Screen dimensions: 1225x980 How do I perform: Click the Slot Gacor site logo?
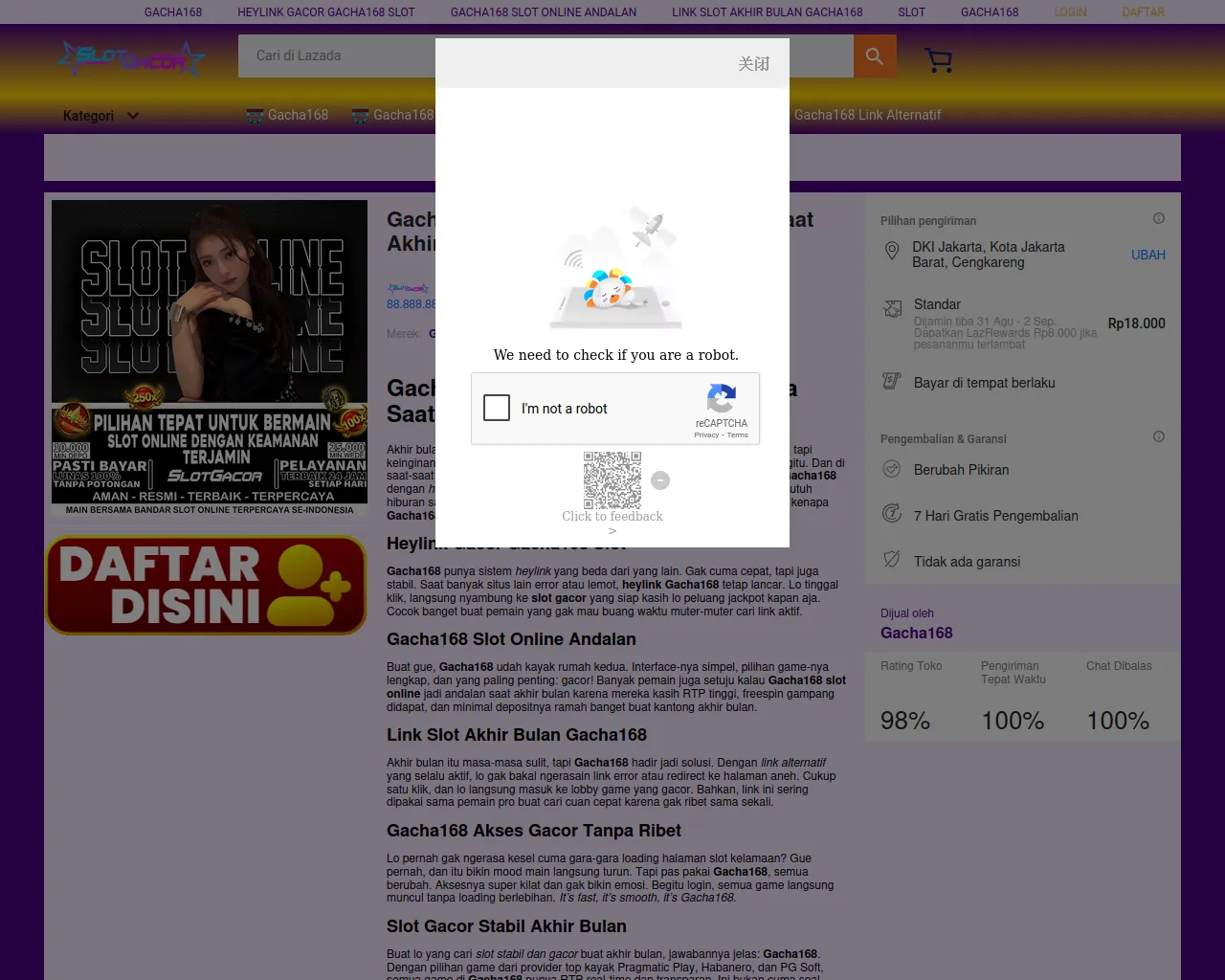[130, 59]
